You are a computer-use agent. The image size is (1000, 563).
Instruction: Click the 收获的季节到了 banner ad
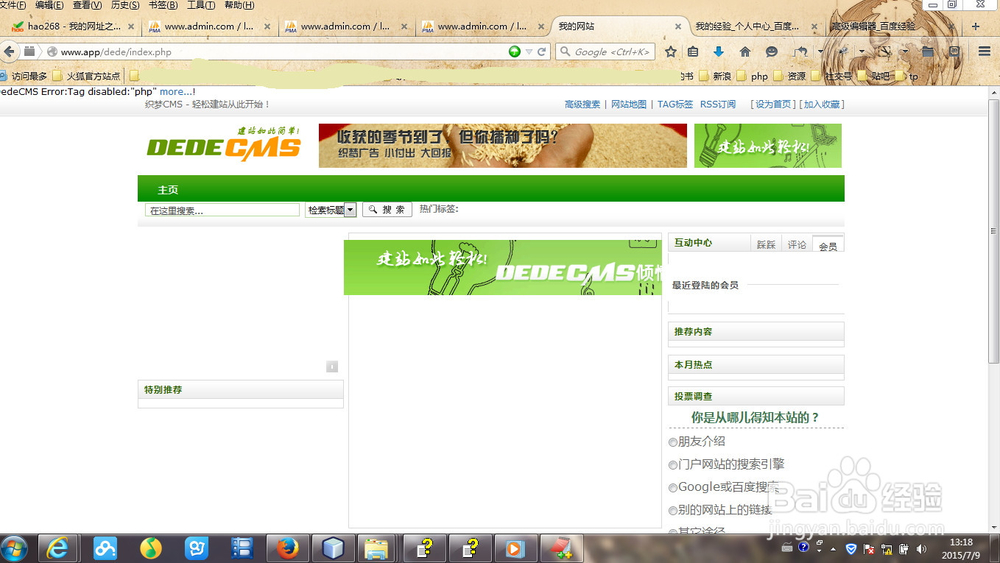[x=503, y=145]
